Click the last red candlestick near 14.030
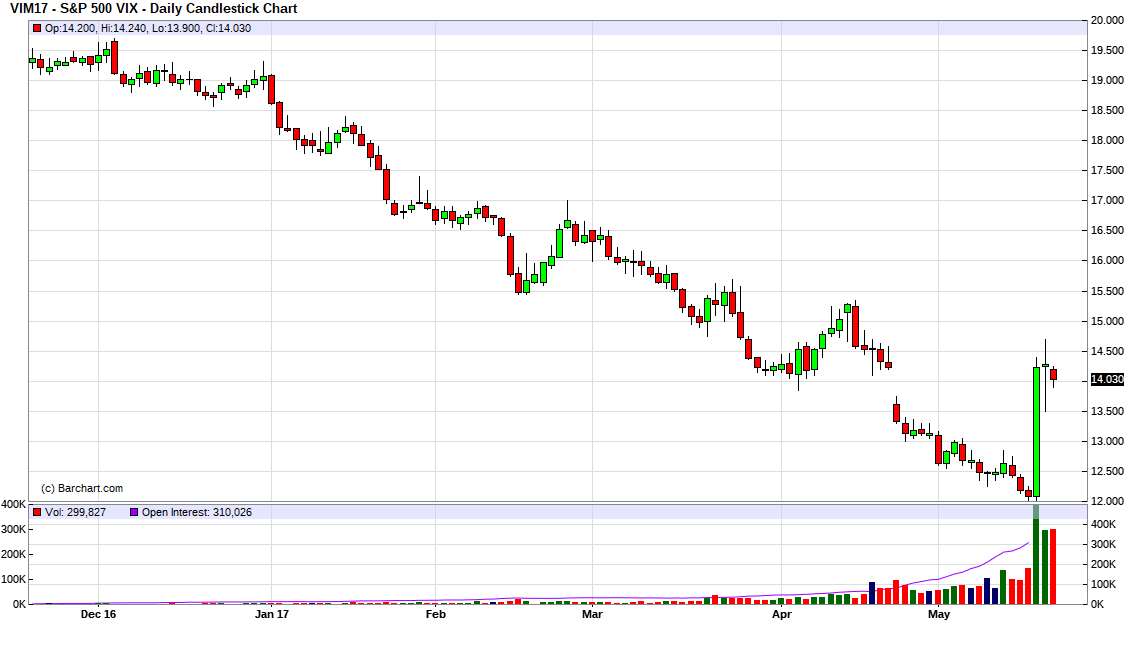1129x645 pixels. pos(1053,374)
